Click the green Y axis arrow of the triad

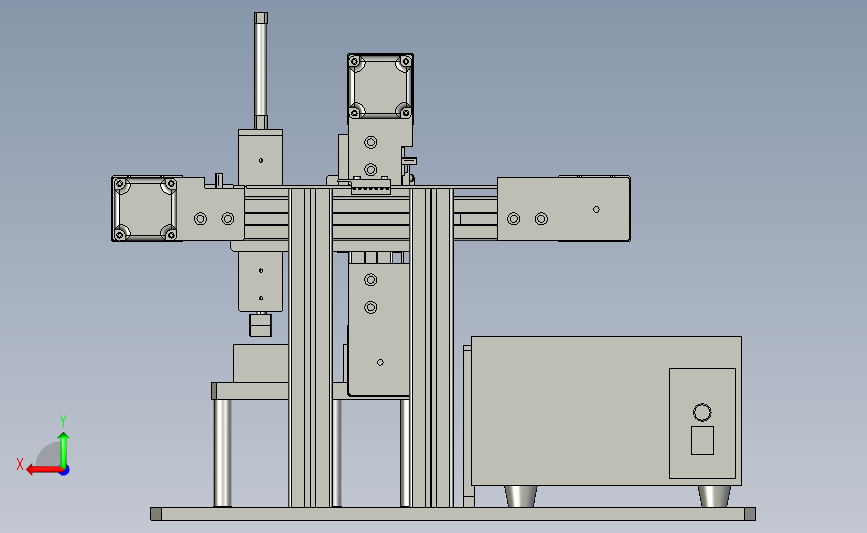[x=64, y=449]
